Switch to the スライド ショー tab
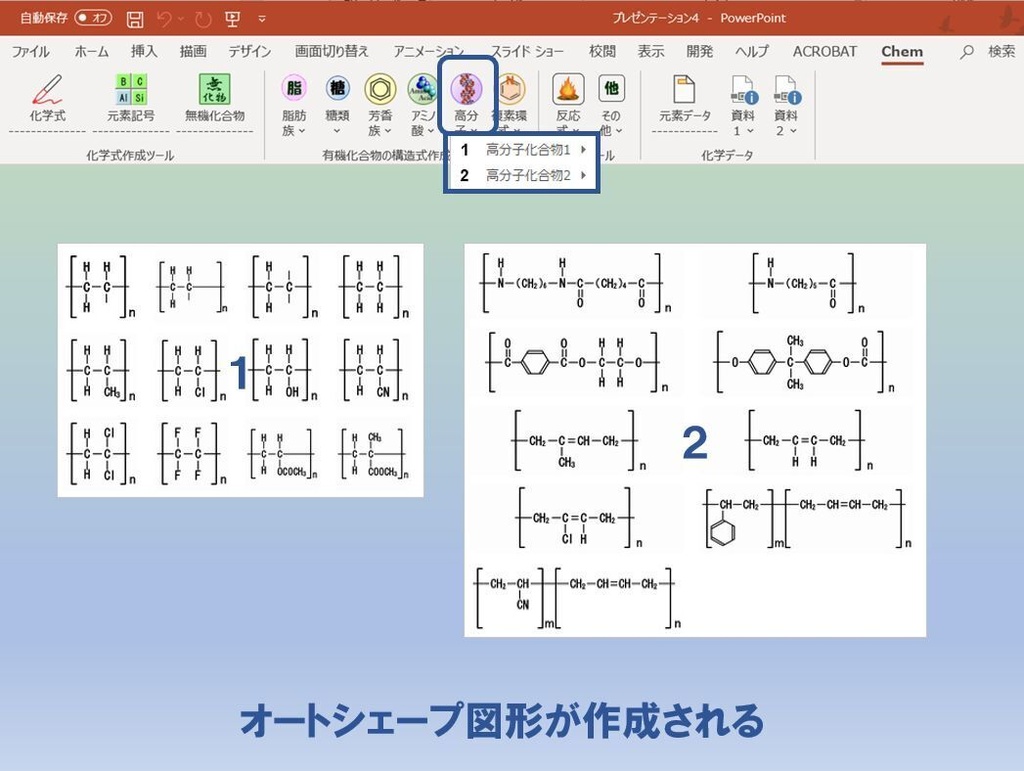The width and height of the screenshot is (1024, 771). pyautogui.click(x=527, y=51)
